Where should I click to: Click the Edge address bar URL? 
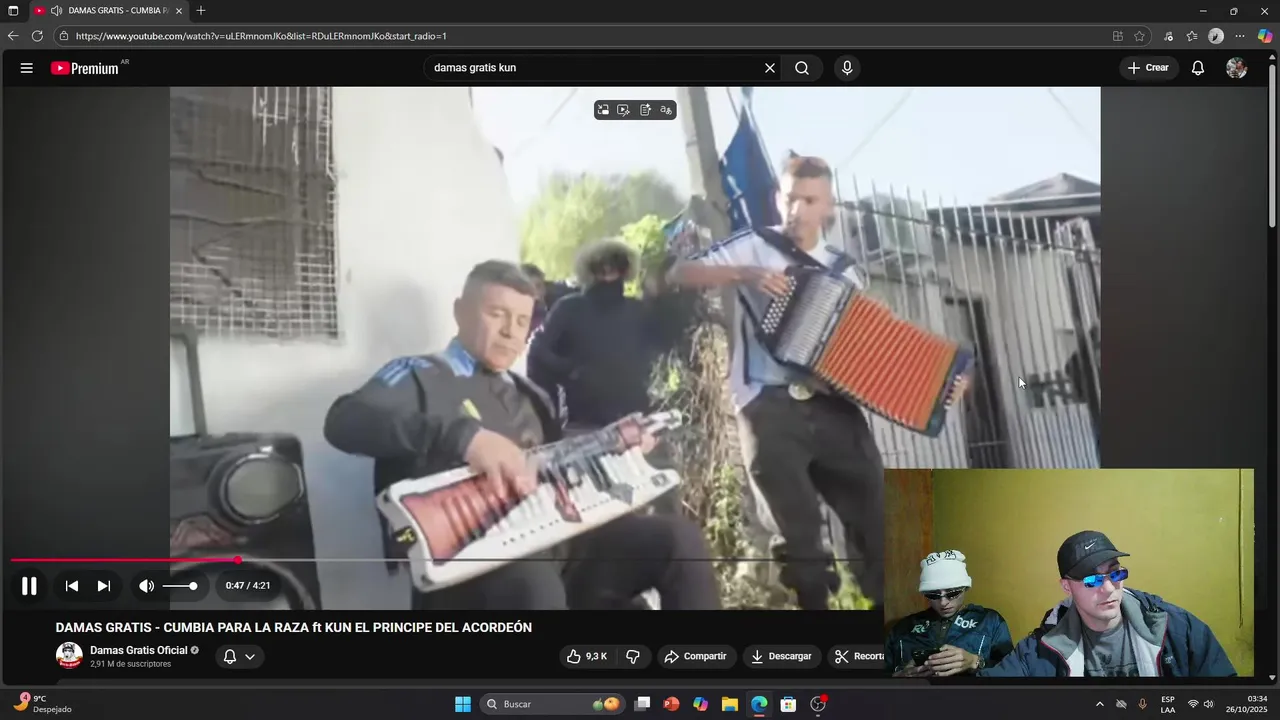[261, 36]
